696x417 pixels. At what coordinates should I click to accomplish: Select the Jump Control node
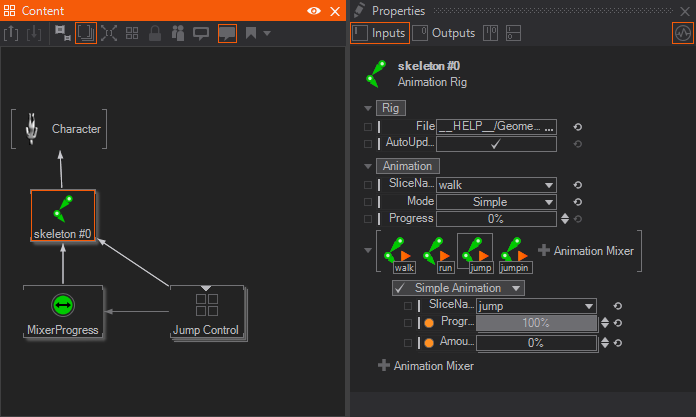tap(206, 311)
